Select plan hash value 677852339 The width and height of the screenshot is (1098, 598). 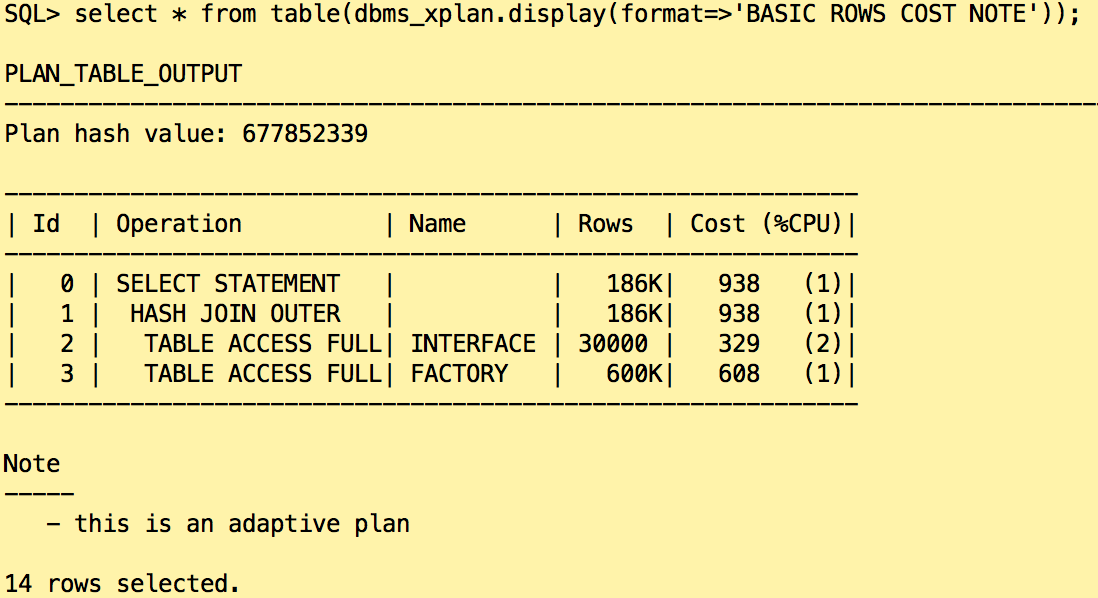(305, 133)
